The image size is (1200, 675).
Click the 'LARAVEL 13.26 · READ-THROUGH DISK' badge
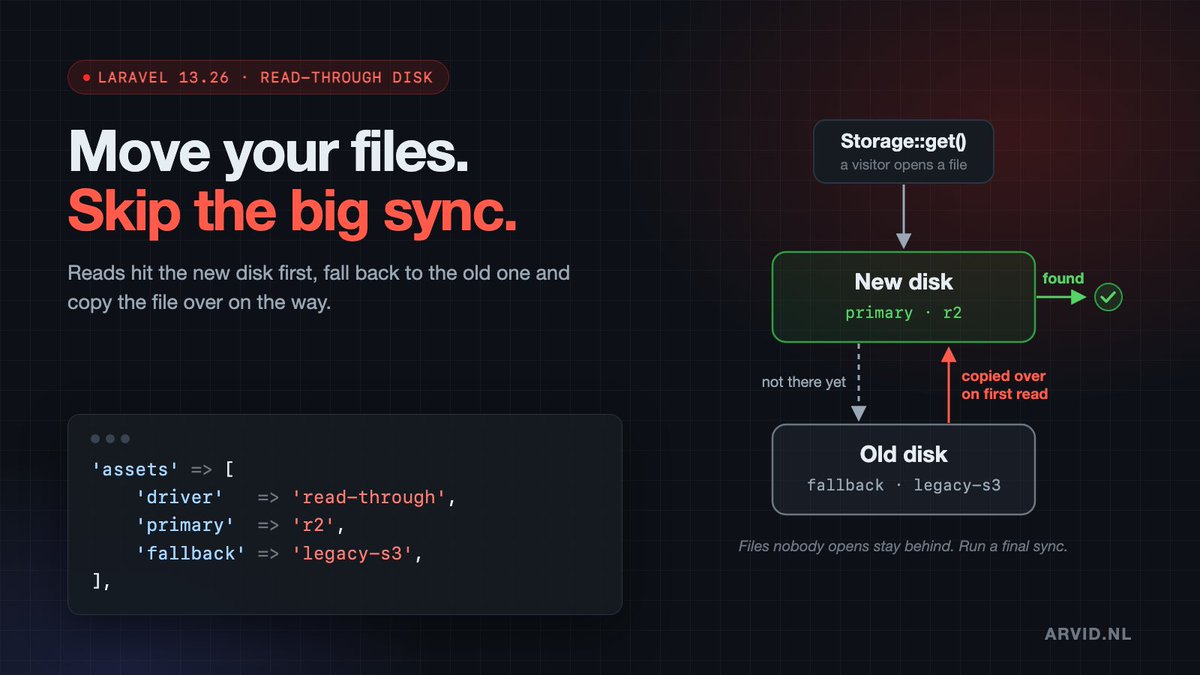(x=258, y=77)
